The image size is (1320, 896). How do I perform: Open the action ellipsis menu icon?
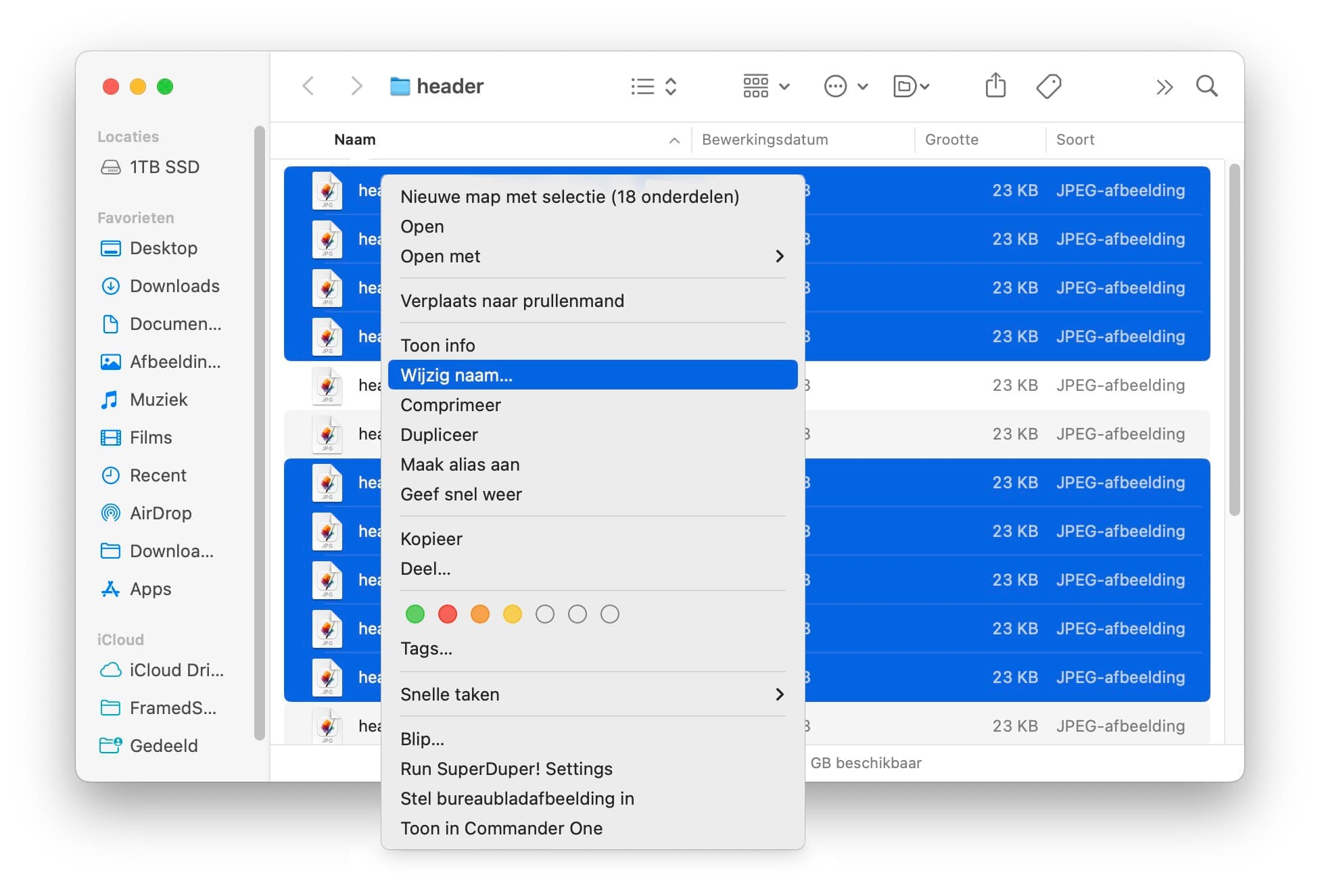click(835, 87)
